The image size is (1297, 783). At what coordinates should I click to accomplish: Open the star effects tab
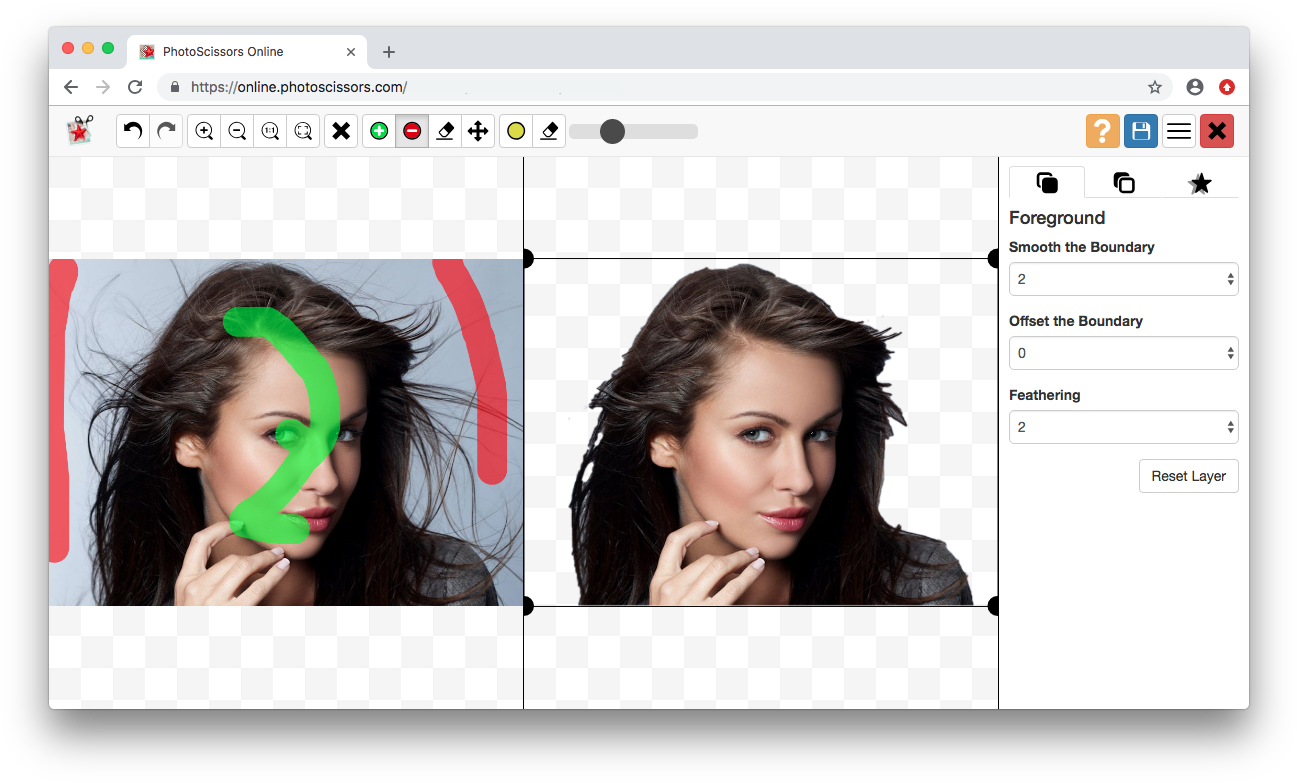[1199, 183]
